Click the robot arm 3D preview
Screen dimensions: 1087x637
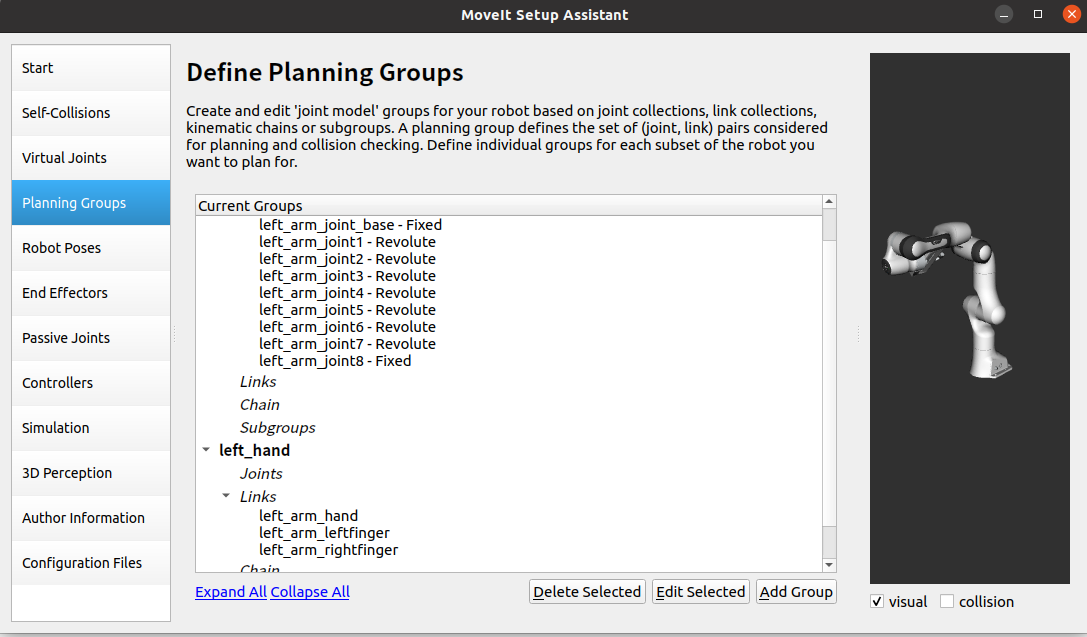pos(970,318)
